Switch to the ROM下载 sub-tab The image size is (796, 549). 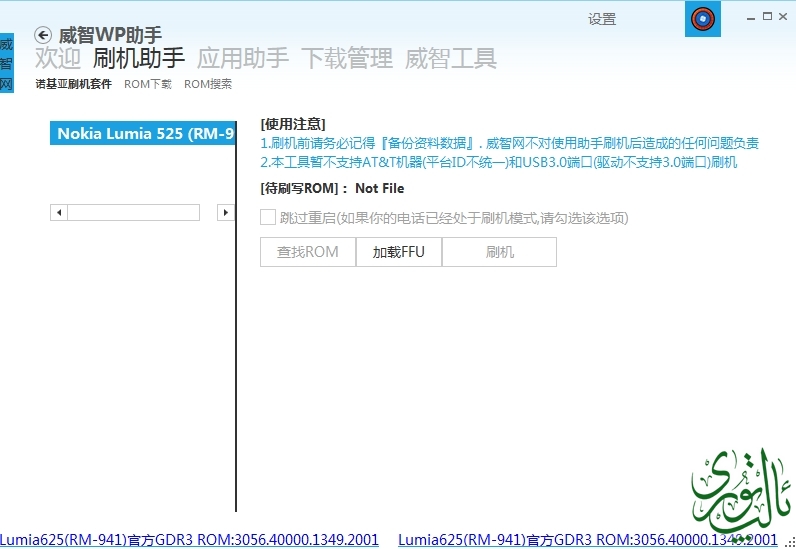(148, 84)
